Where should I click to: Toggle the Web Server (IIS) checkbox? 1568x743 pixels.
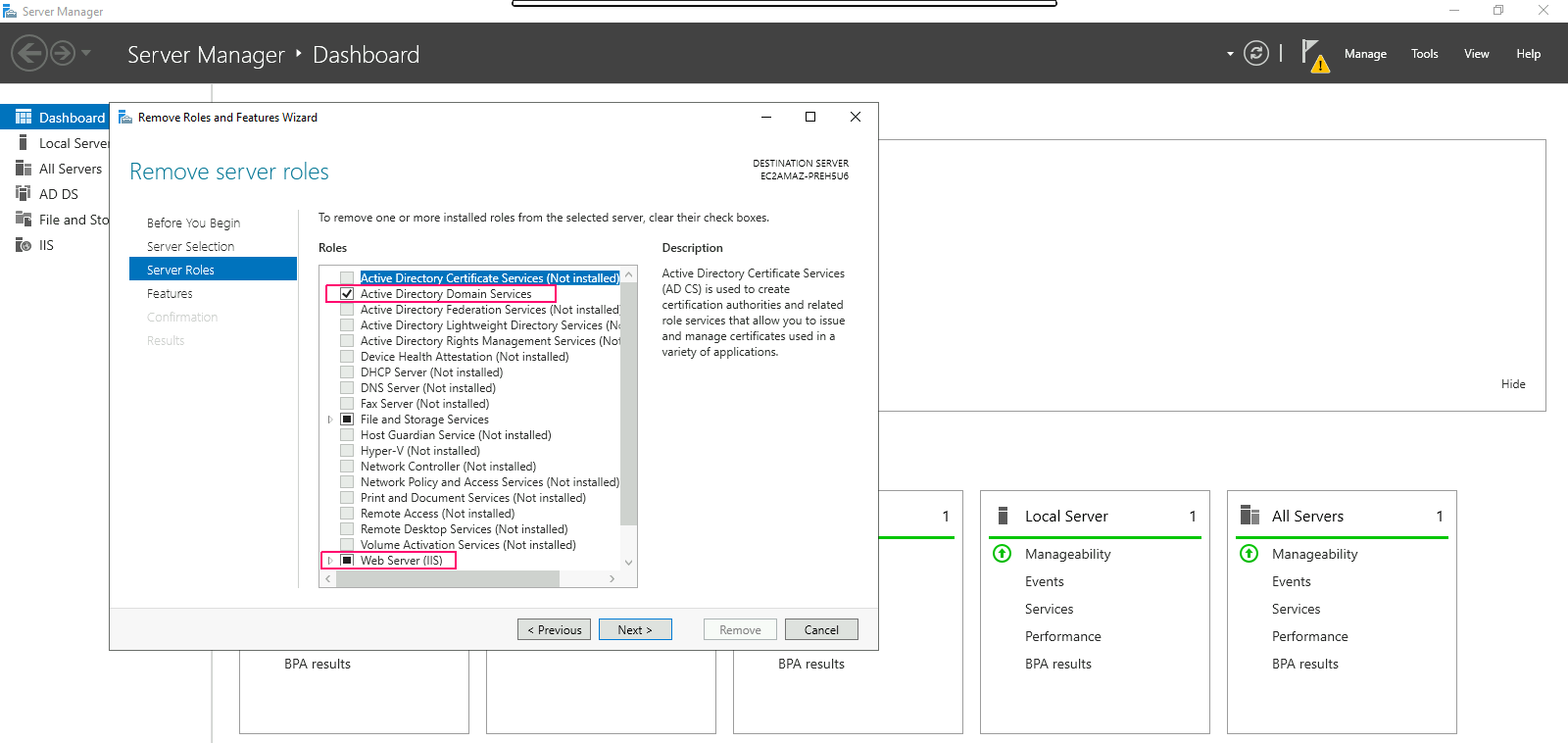click(347, 560)
